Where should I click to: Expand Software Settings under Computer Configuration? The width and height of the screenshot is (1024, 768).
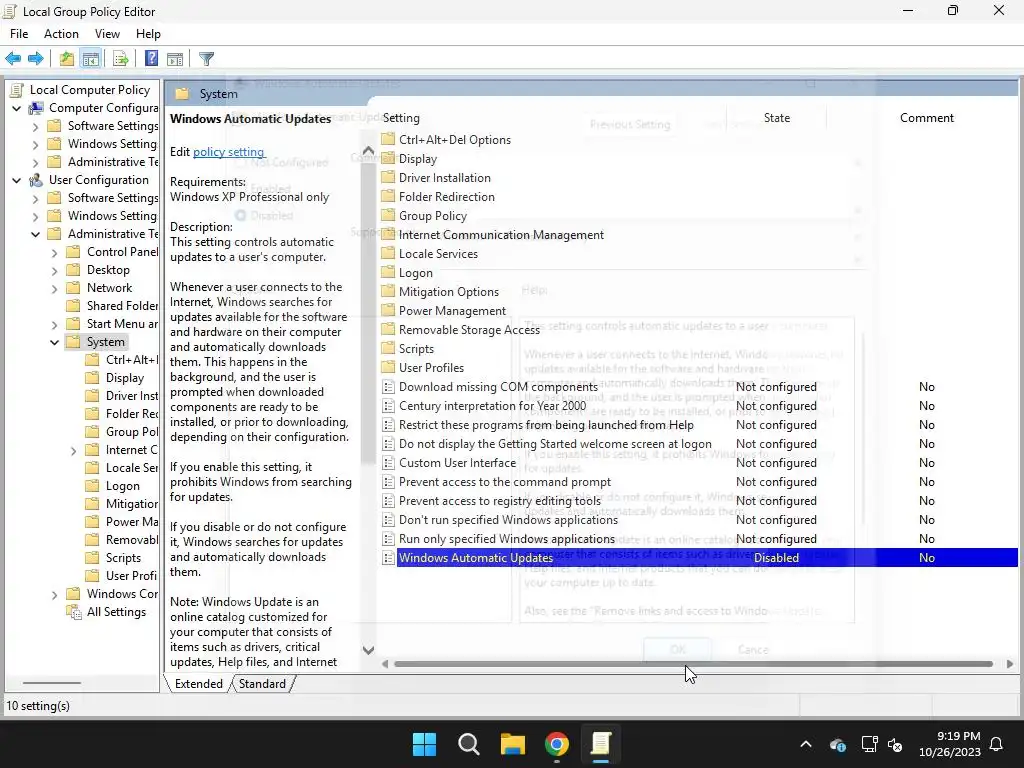36,126
